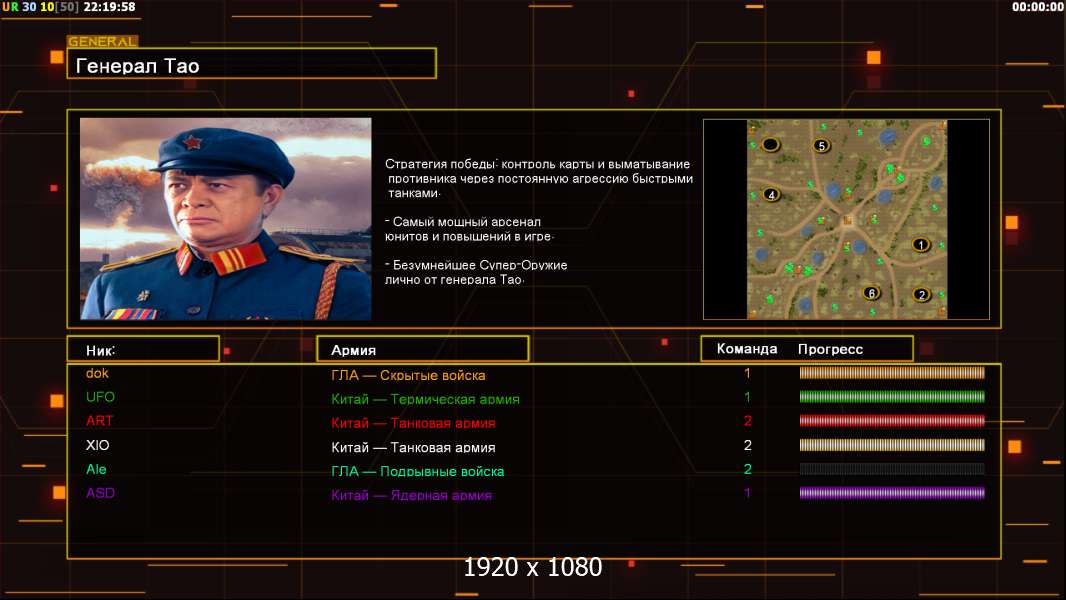Select player nickname 'ASD'
Viewport: 1066px width, 600px height.
pyautogui.click(x=100, y=493)
